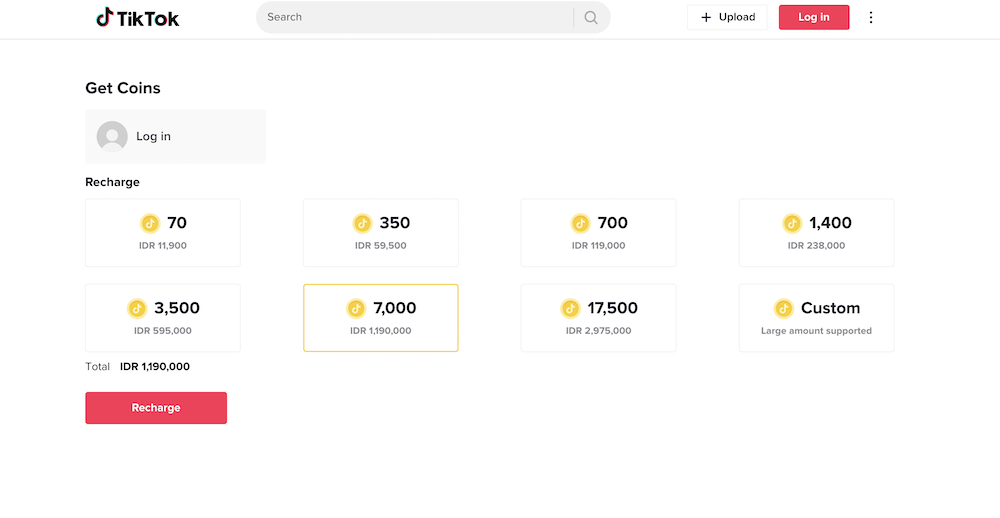This screenshot has width=1000, height=518.
Task: Click the Upload button in header
Action: [x=727, y=17]
